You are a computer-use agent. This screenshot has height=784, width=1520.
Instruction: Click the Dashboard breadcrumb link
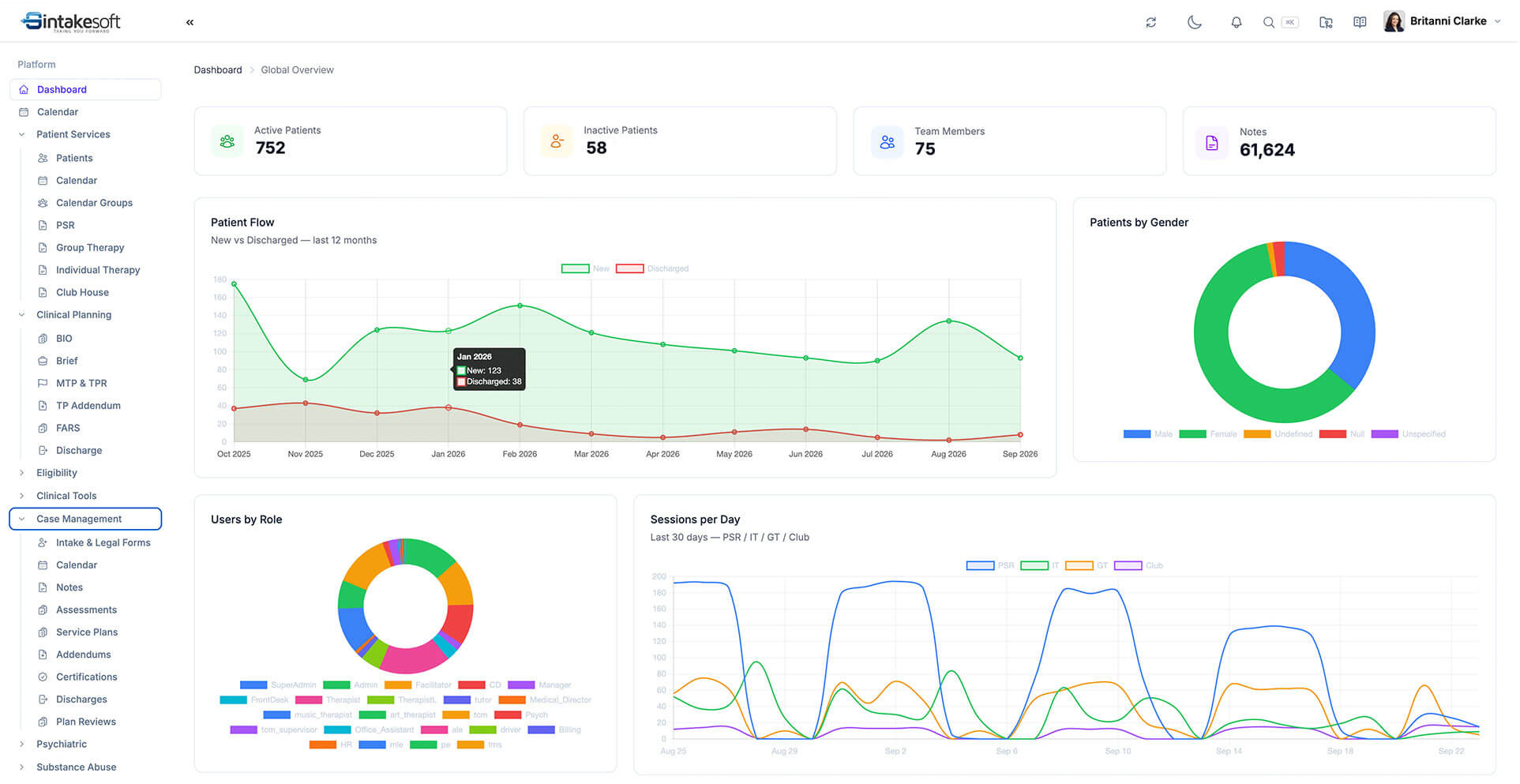218,69
